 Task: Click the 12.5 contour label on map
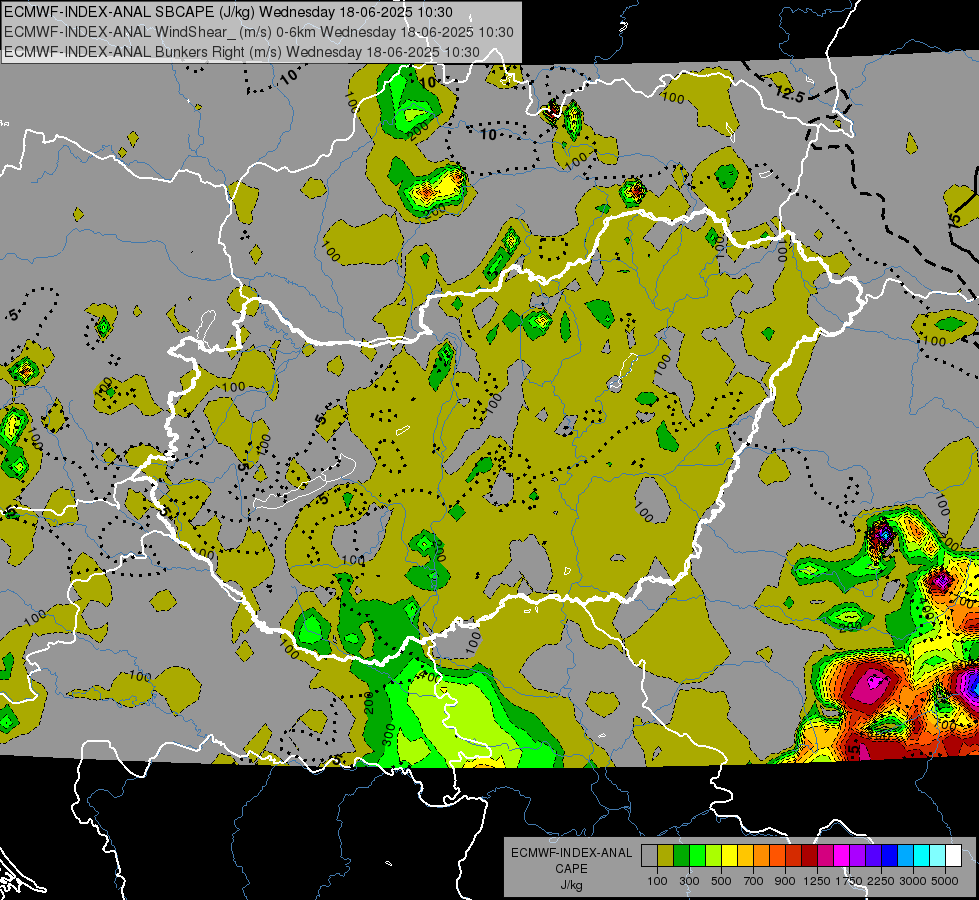coord(789,94)
